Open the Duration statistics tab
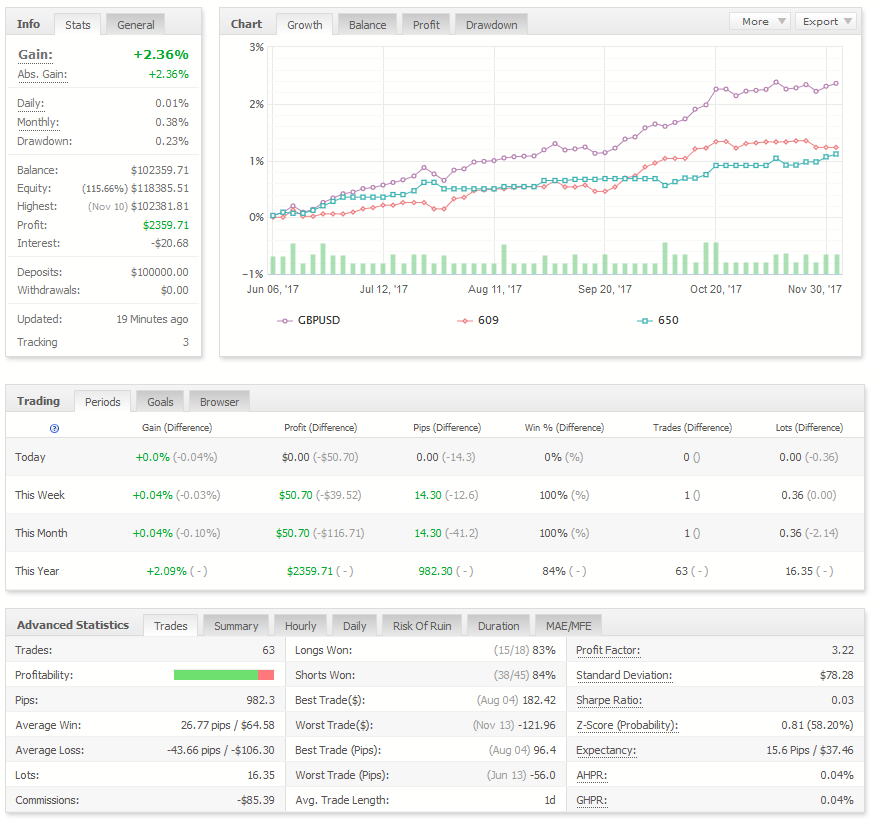Image resolution: width=872 pixels, height=821 pixels. point(498,626)
